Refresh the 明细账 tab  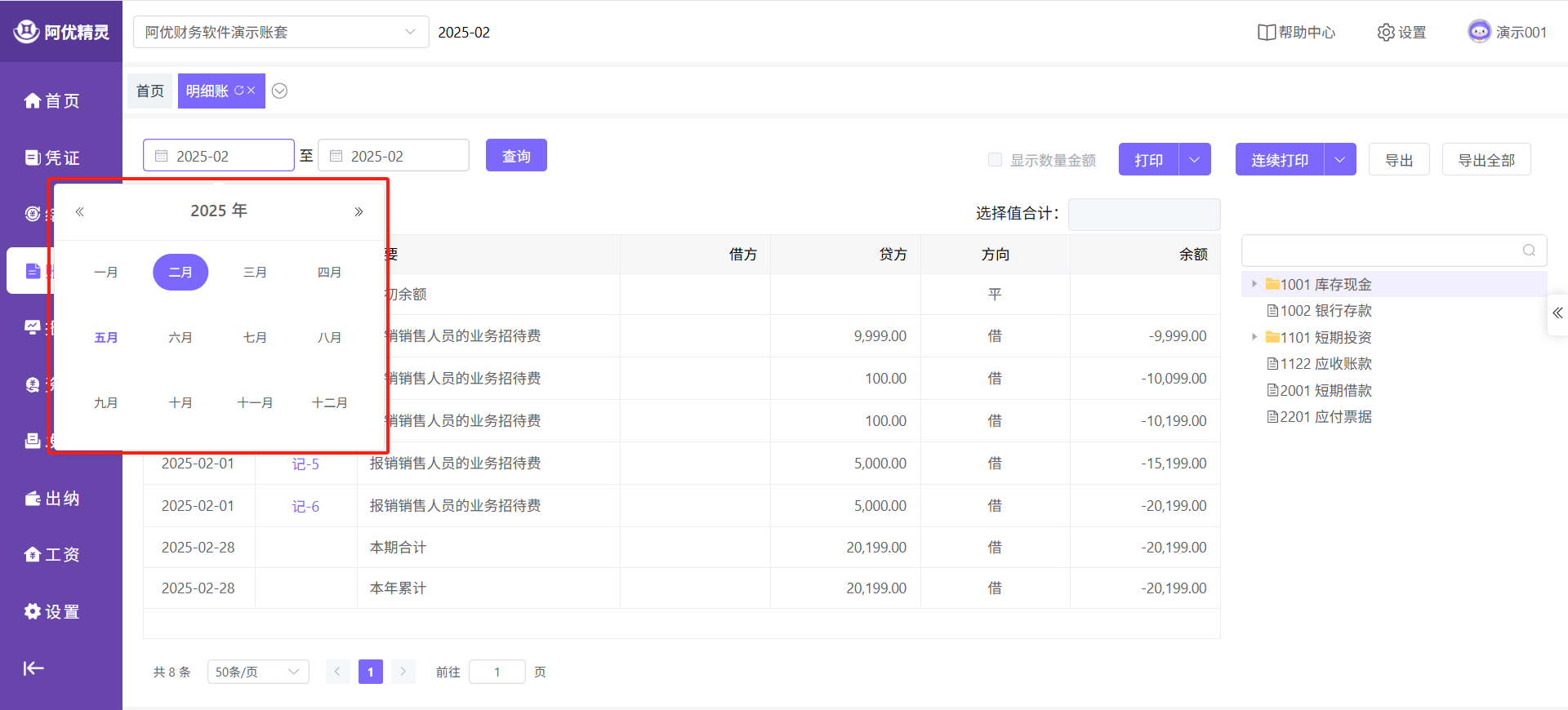tap(239, 91)
